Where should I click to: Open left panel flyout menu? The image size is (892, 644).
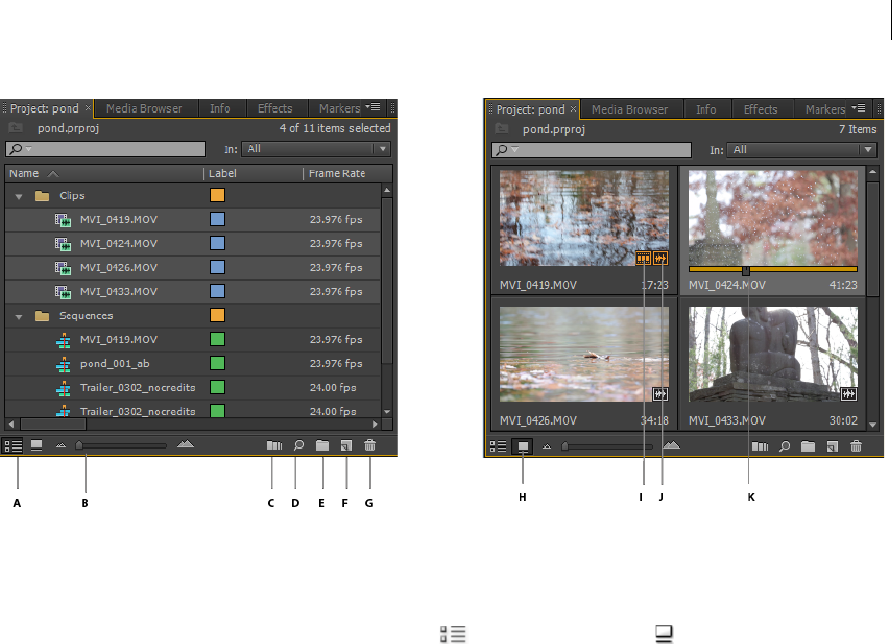pos(373,106)
